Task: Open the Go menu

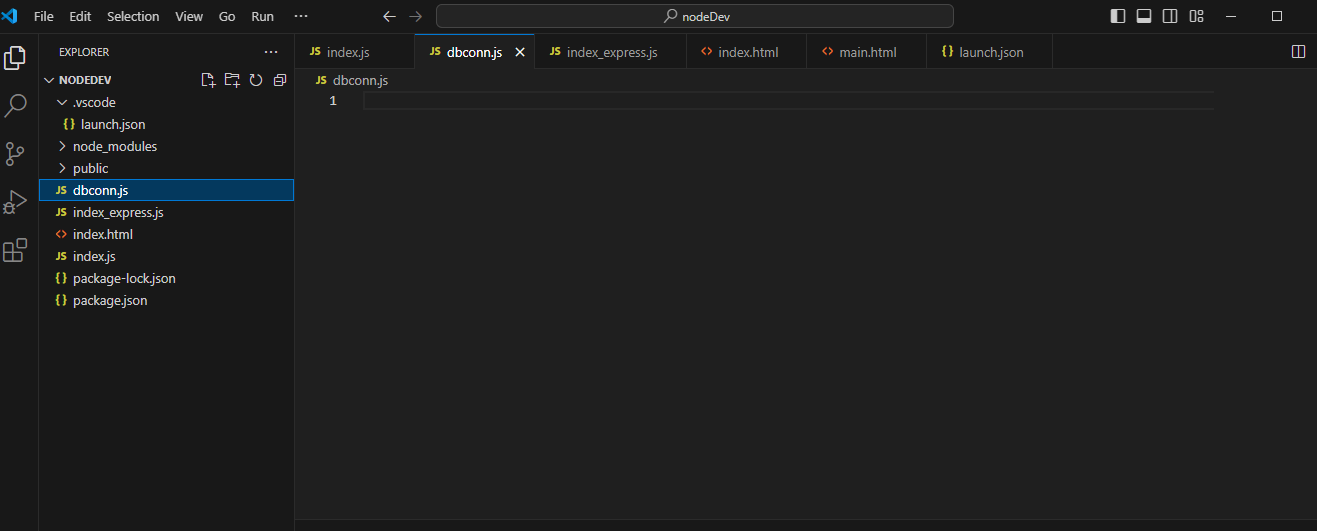Action: [227, 16]
